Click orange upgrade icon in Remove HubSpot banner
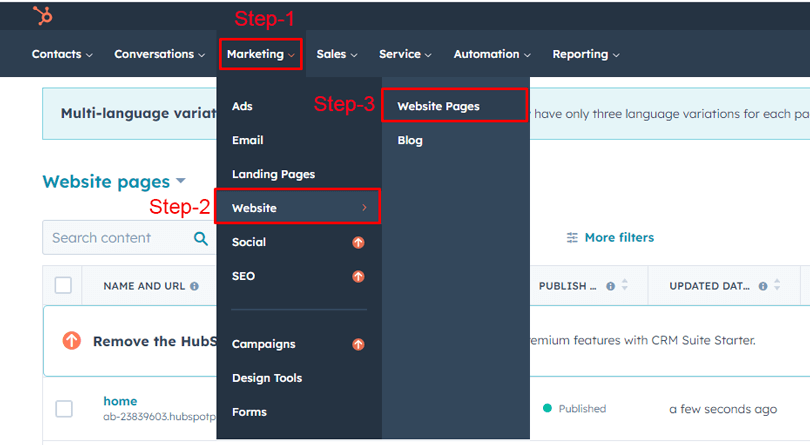Image resolution: width=810 pixels, height=445 pixels. point(72,341)
